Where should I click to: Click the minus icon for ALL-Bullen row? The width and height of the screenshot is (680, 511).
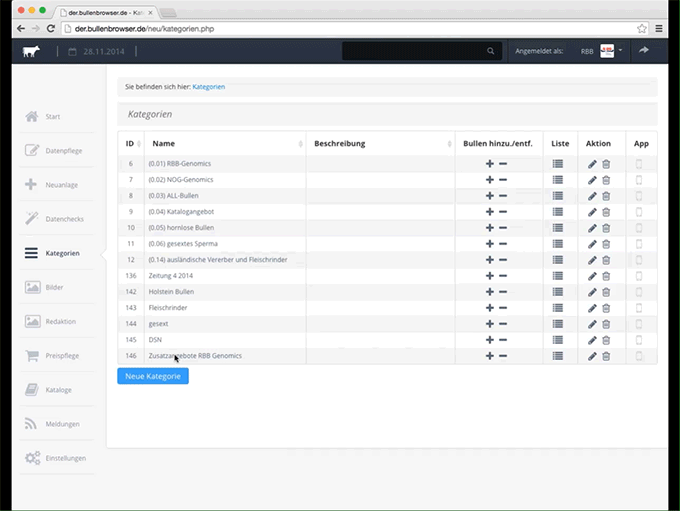(503, 196)
